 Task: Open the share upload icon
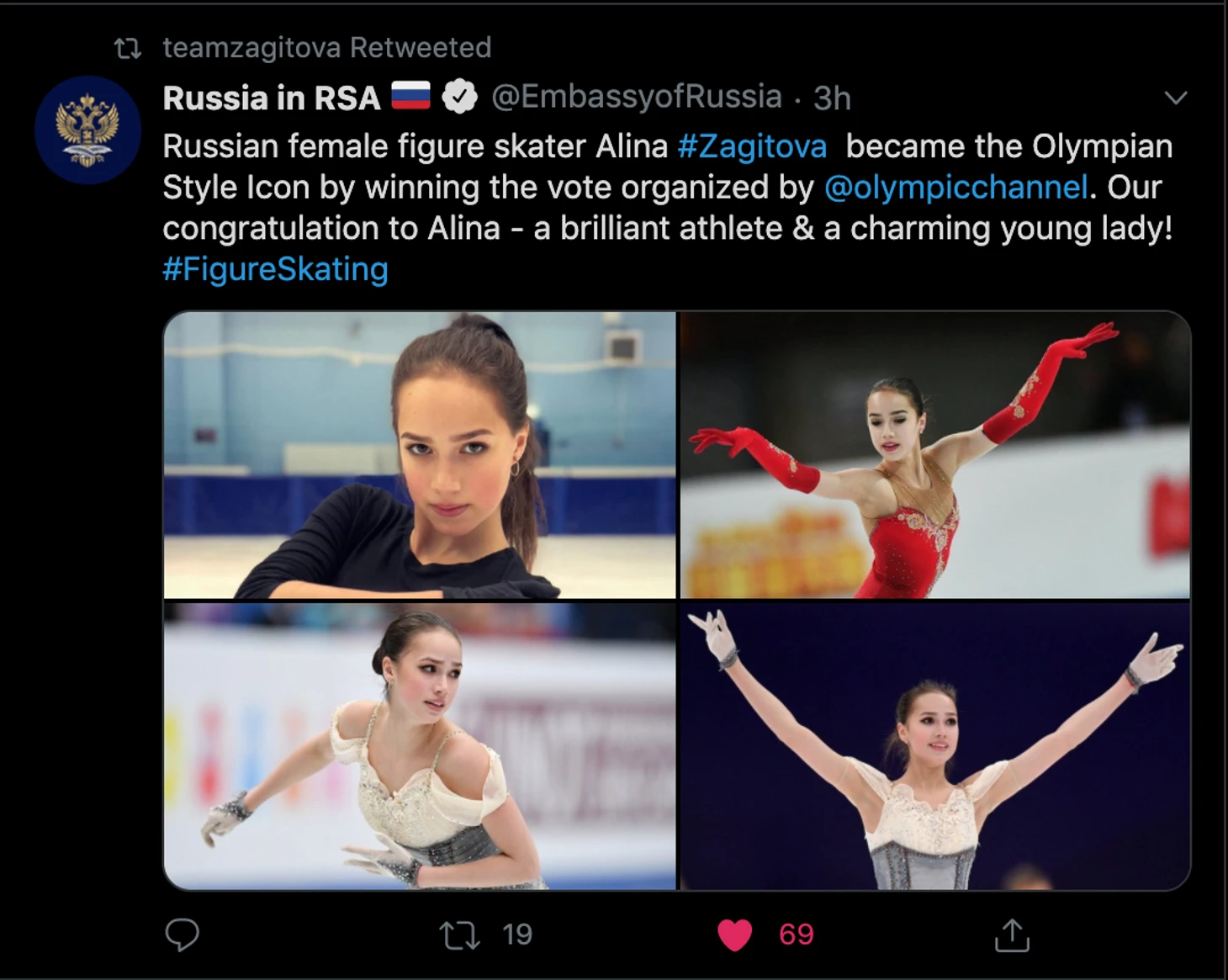1012,935
